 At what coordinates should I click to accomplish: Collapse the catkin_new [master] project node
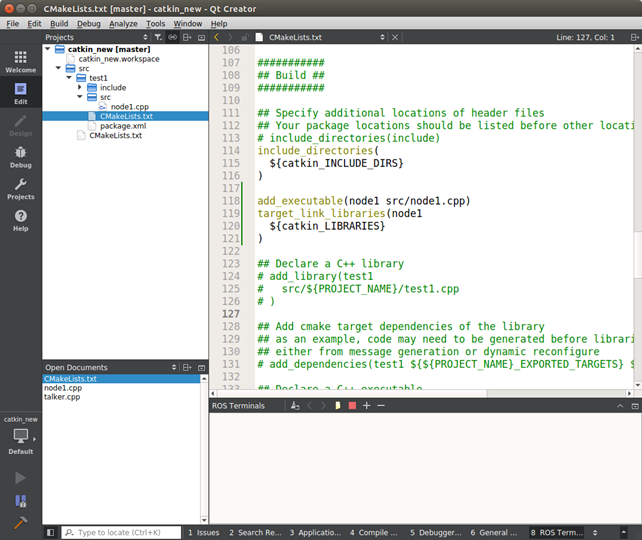(48, 49)
